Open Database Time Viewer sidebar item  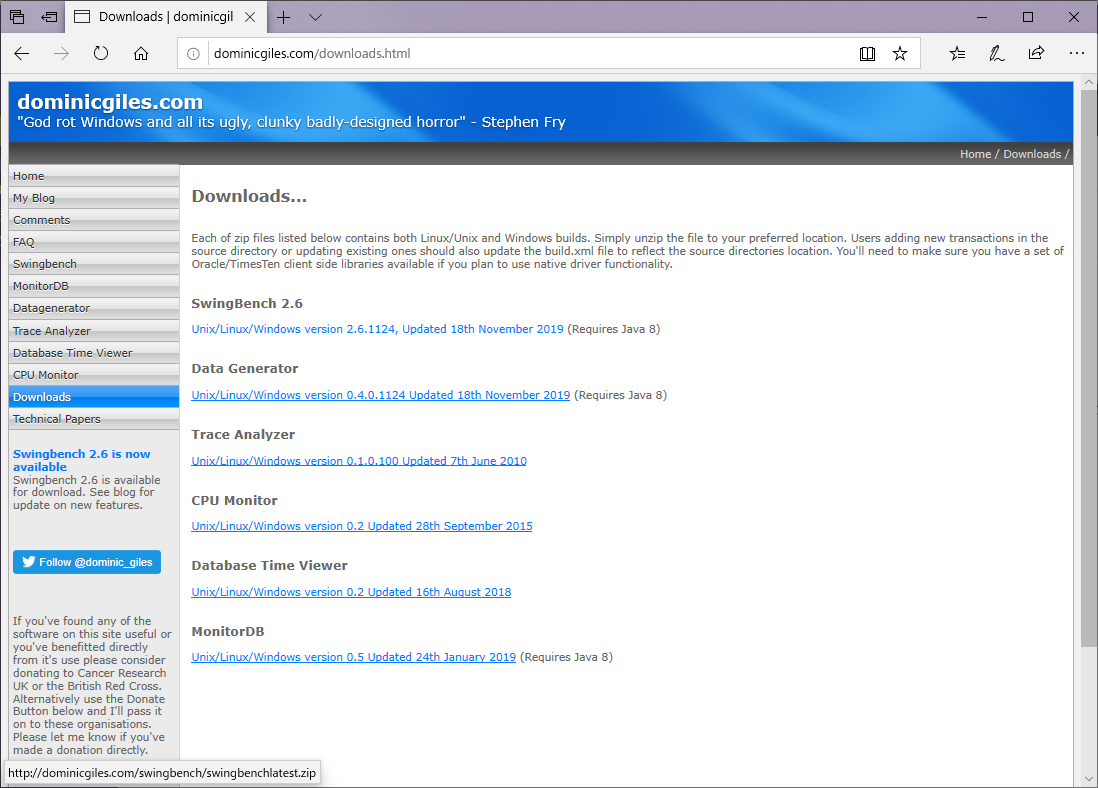pyautogui.click(x=94, y=352)
